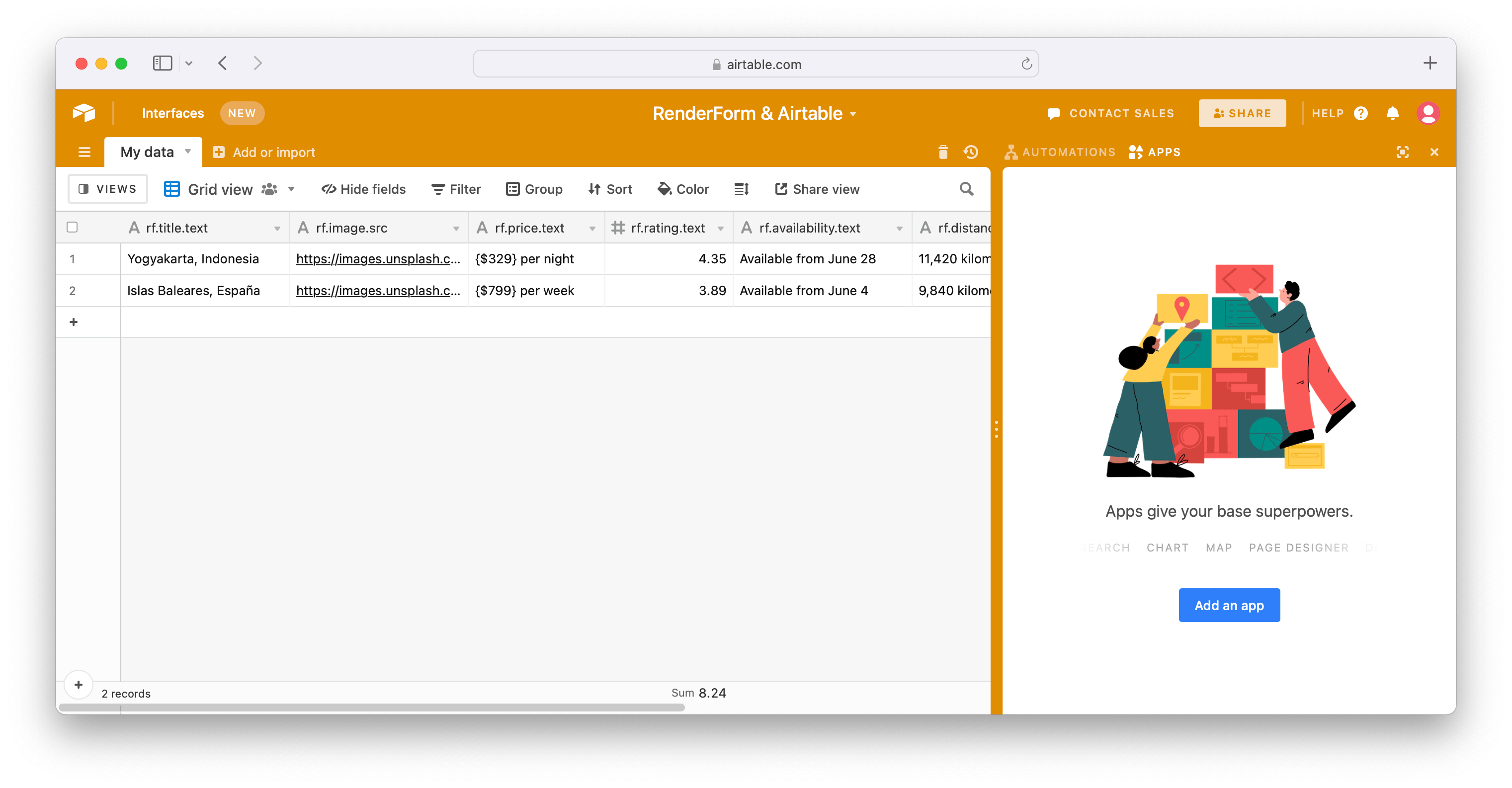1512x788 pixels.
Task: Click the grid view collaborators icon
Action: (269, 189)
